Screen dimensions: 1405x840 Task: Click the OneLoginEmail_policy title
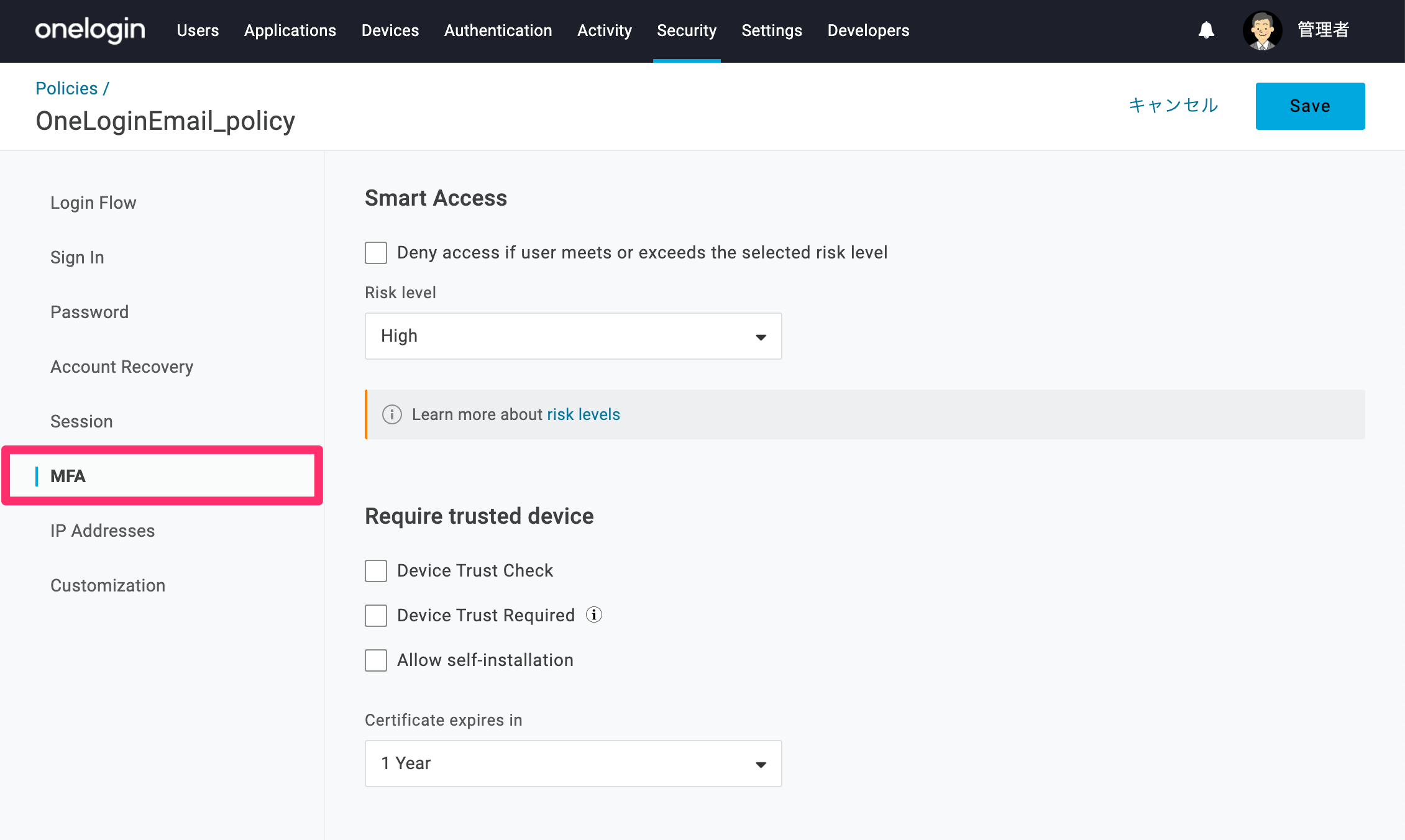(x=165, y=121)
